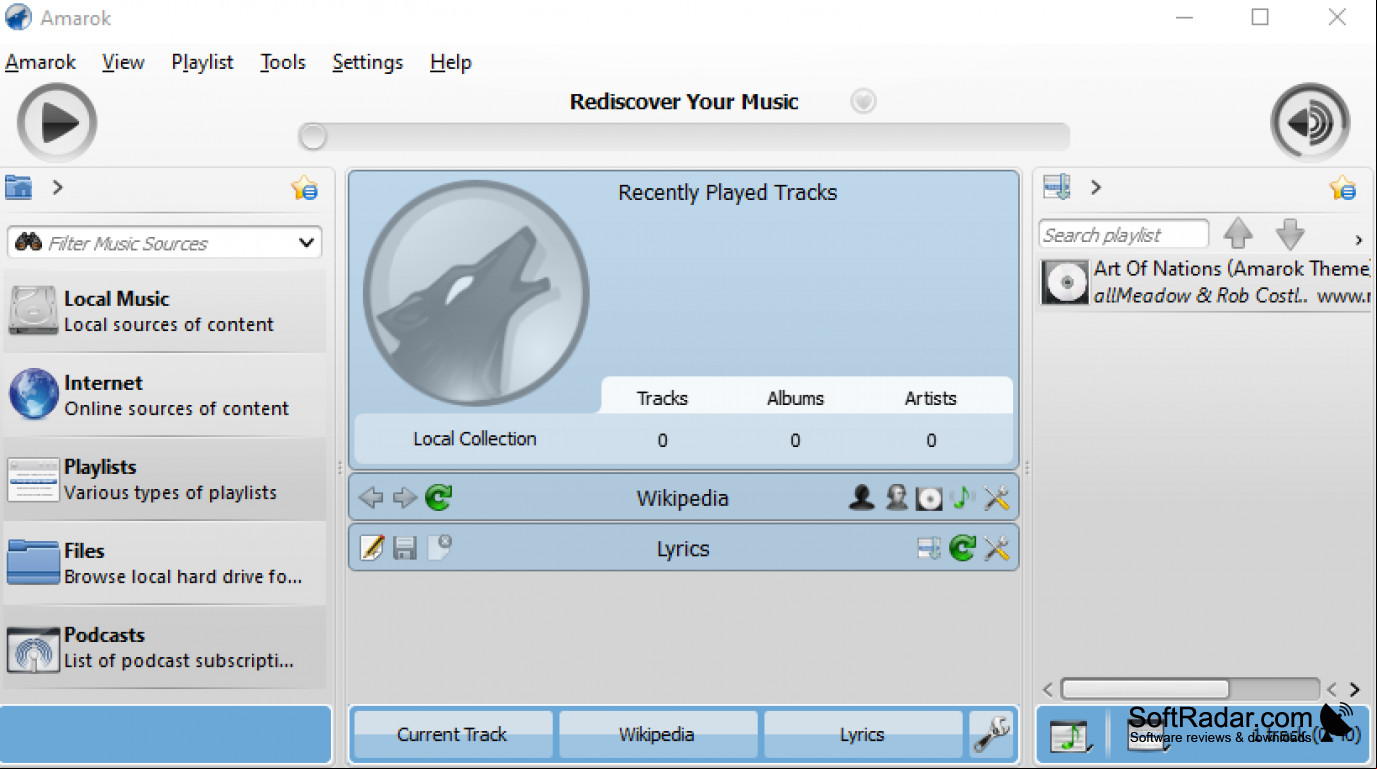Open Local Music sources
The height and width of the screenshot is (769, 1377).
click(x=165, y=311)
